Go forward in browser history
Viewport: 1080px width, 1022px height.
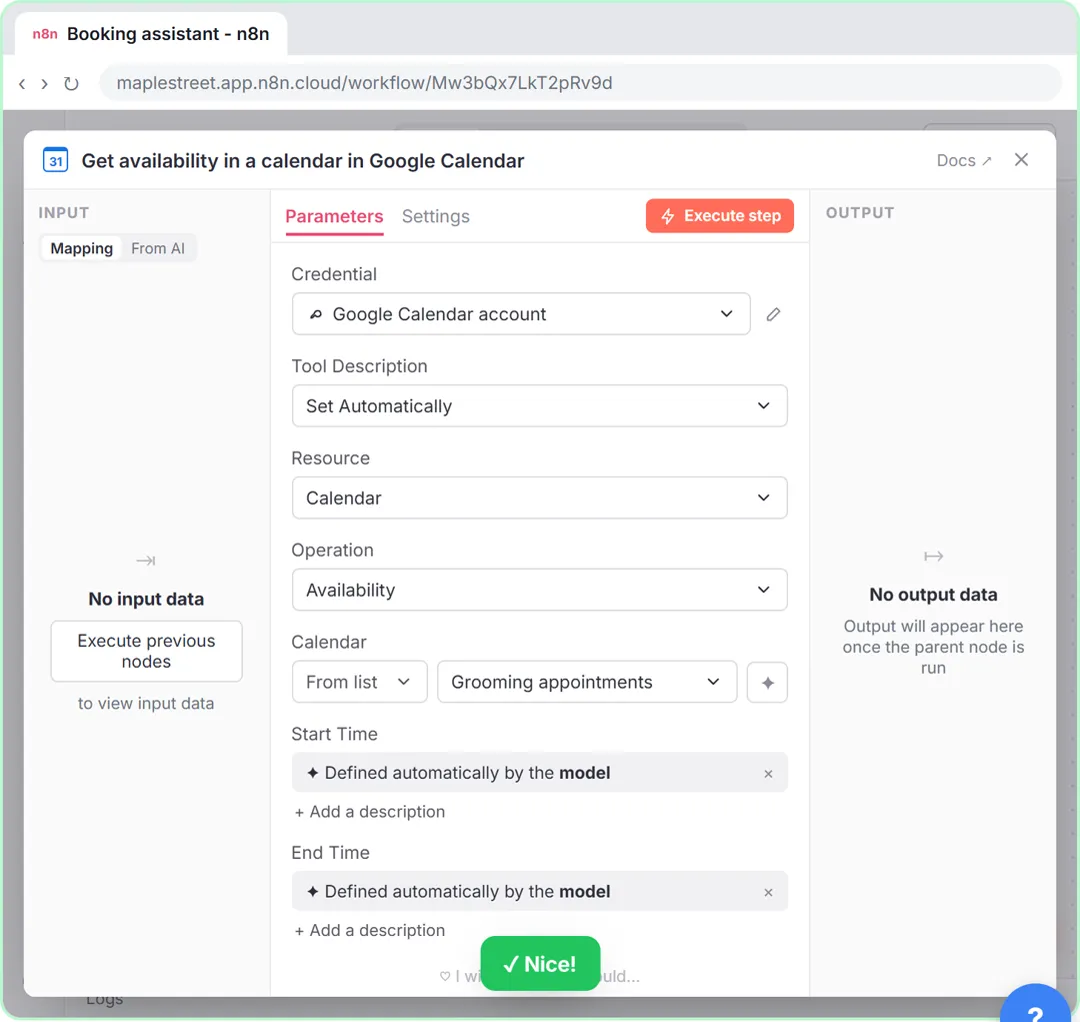tap(45, 83)
